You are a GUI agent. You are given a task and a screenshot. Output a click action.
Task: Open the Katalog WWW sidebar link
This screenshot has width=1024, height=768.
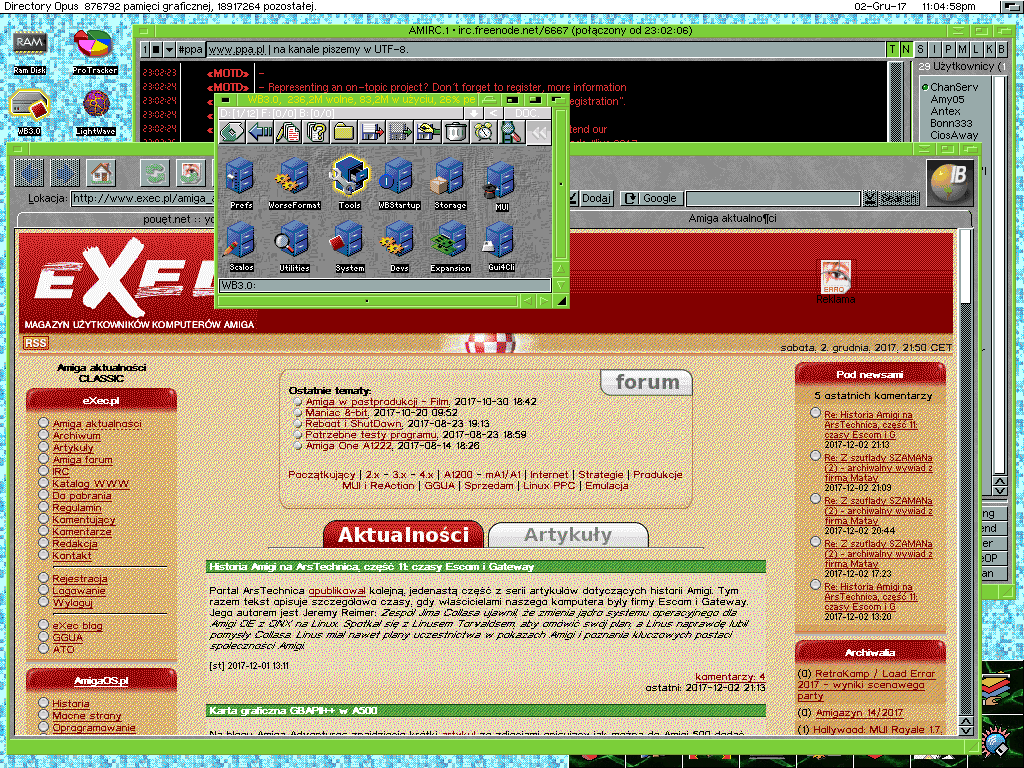coord(91,484)
